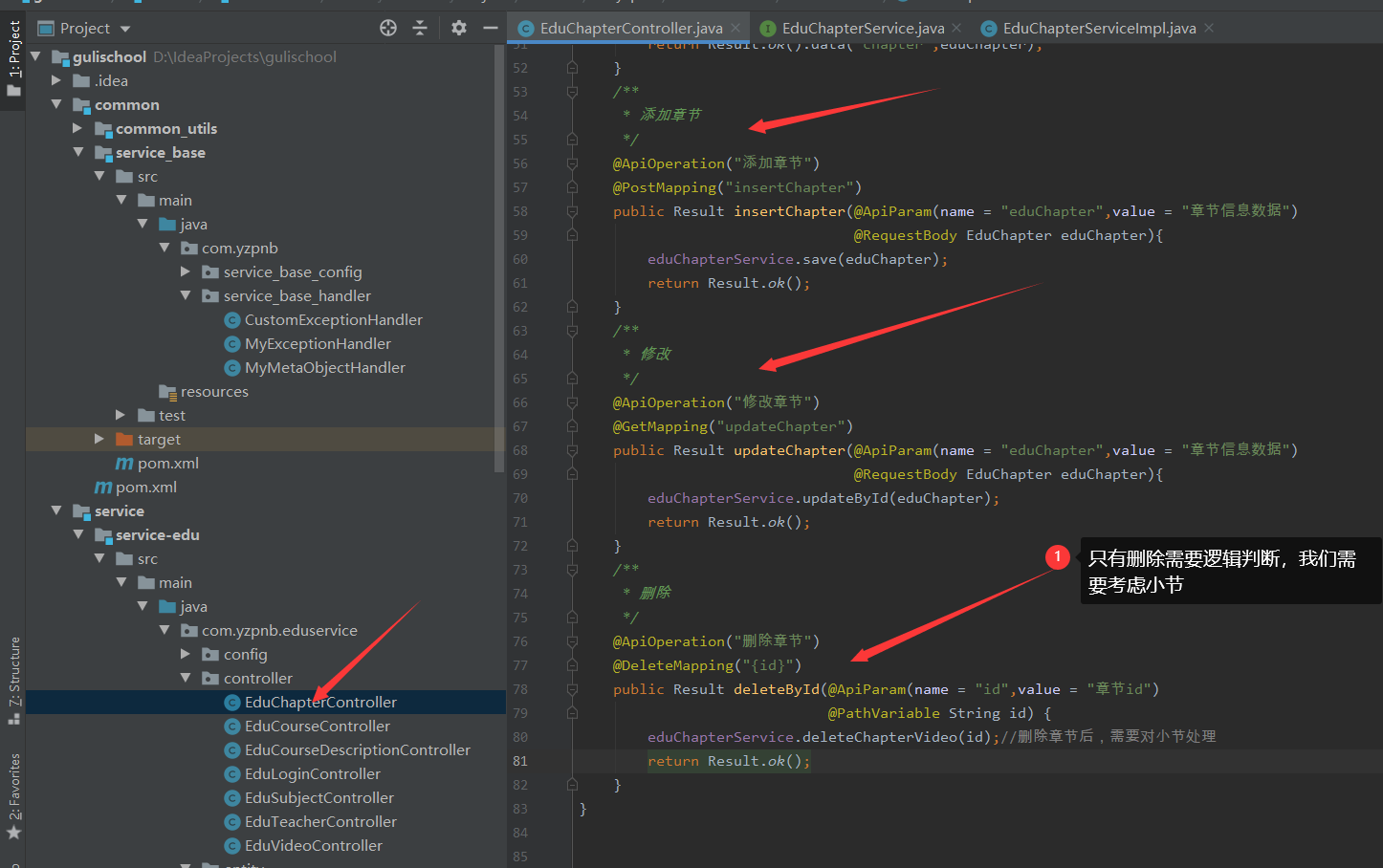This screenshot has height=868, width=1383.
Task: Select MyMetaObjectHandler class
Action: point(325,367)
